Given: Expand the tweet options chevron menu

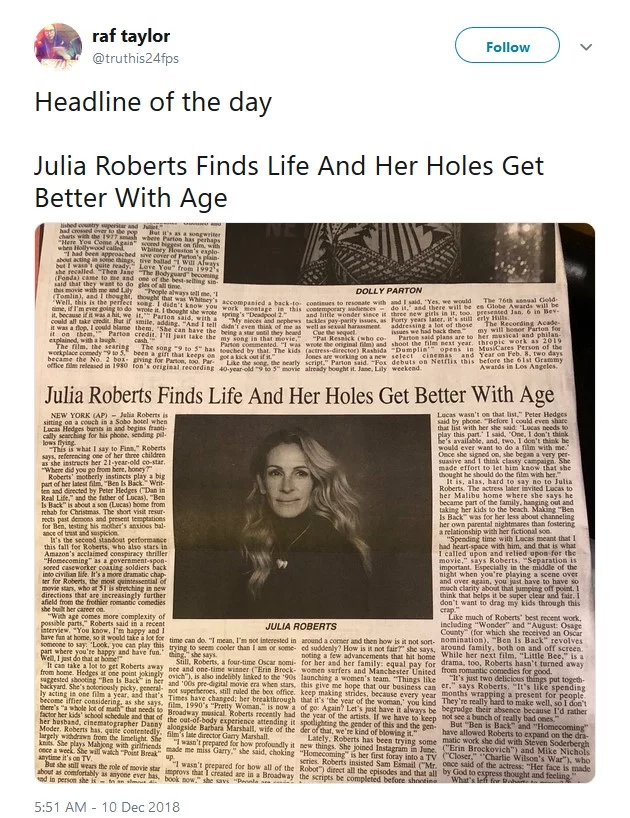Looking at the screenshot, I should pyautogui.click(x=586, y=47).
